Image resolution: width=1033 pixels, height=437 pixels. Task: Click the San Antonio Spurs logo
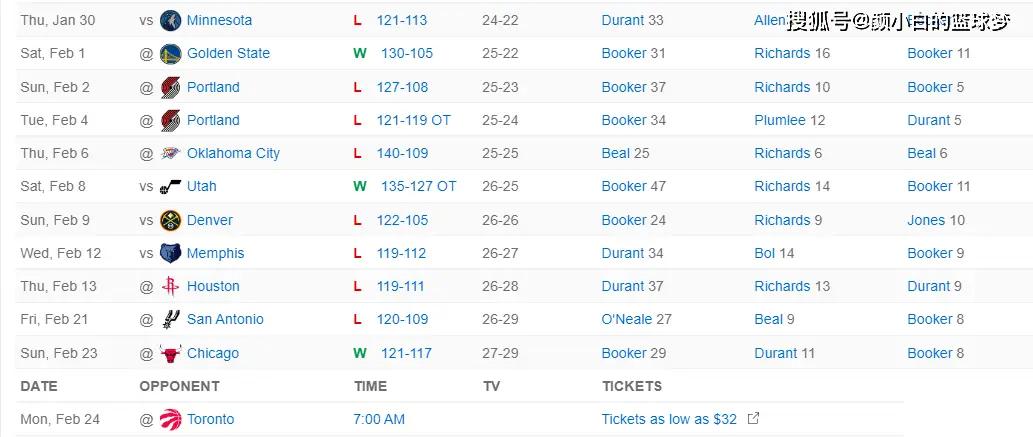click(171, 320)
